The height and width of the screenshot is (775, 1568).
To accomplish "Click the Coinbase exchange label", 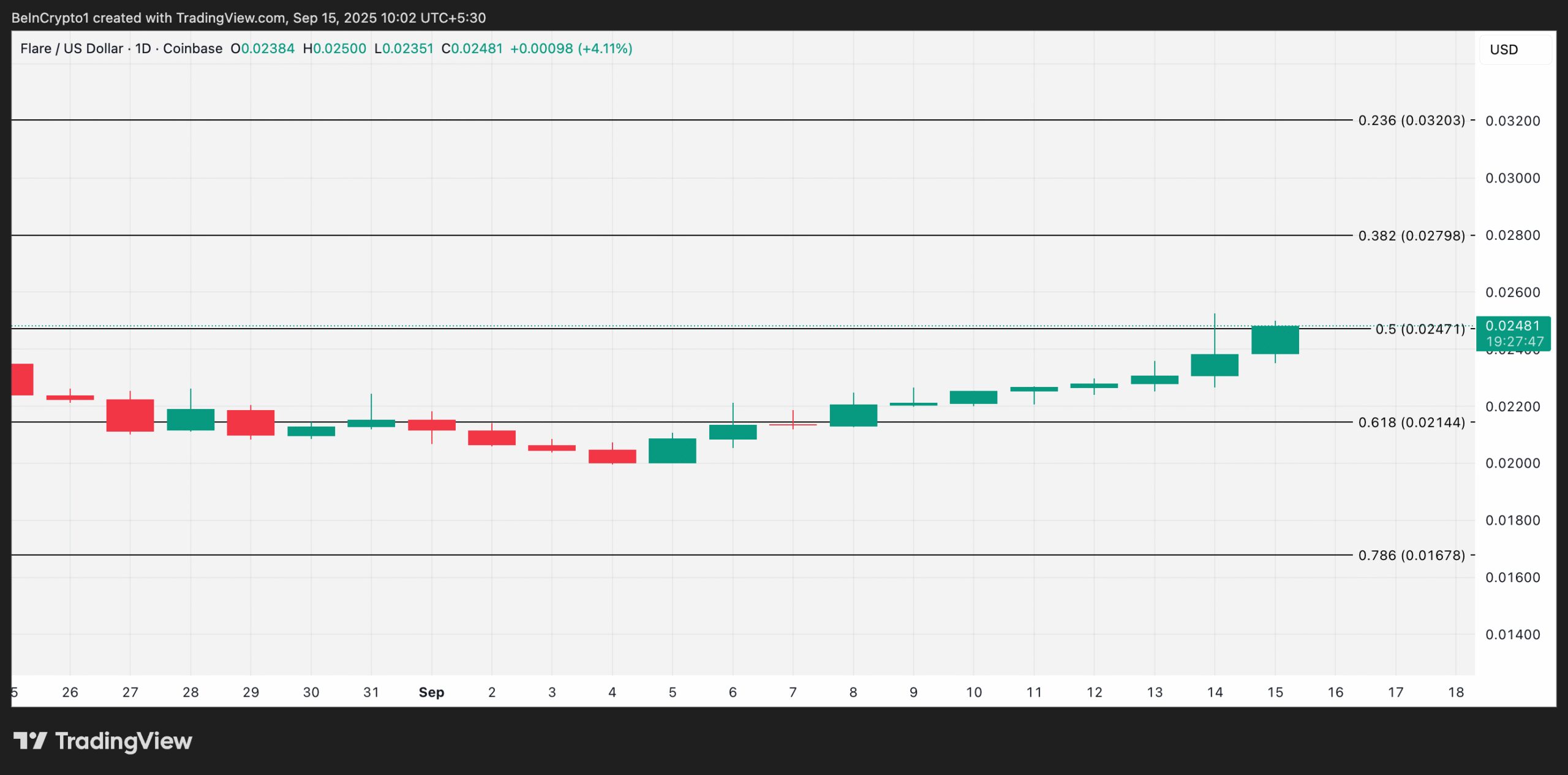I will point(194,48).
